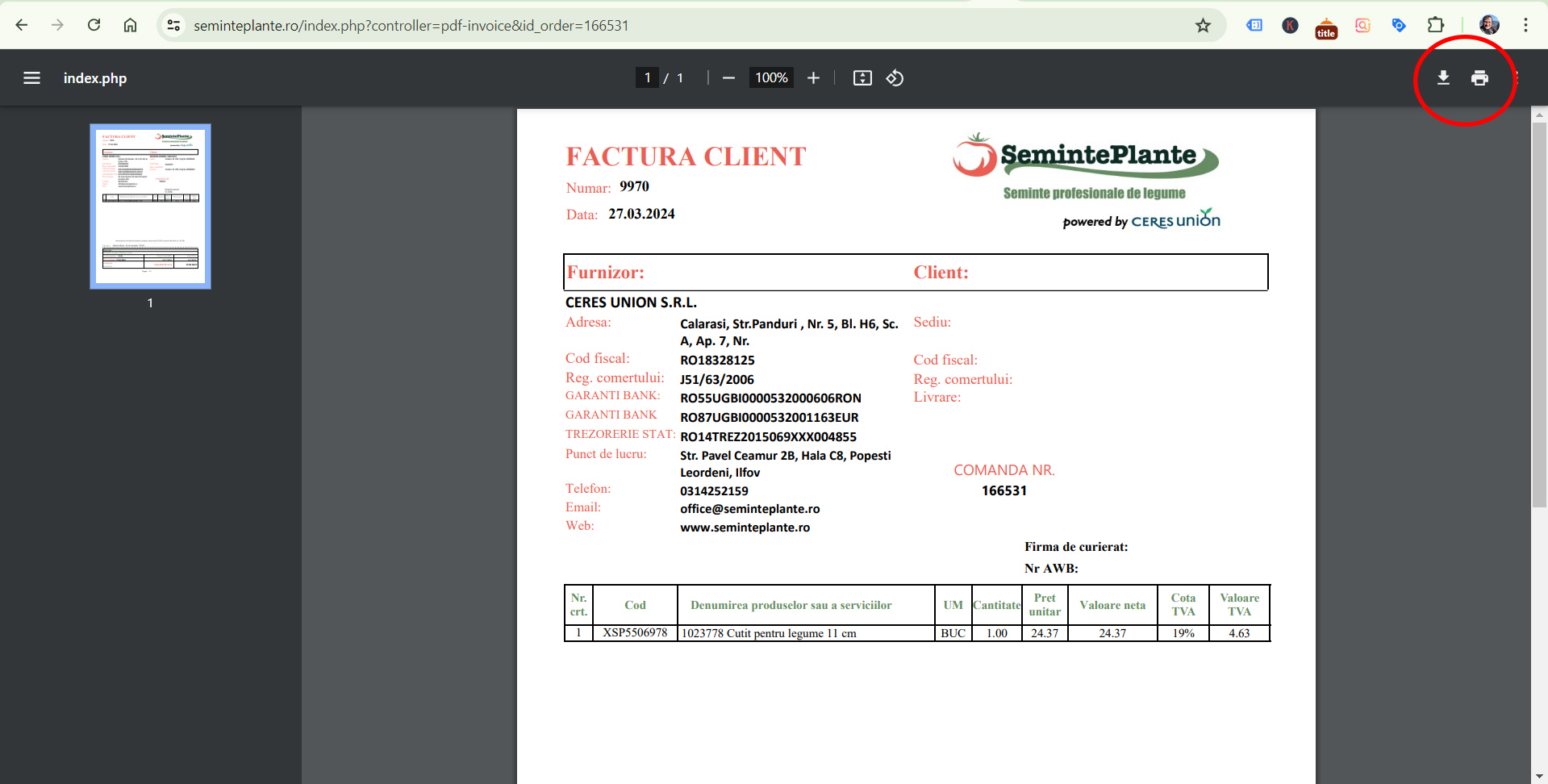This screenshot has height=784, width=1548.
Task: Go back to the previous page
Action: pos(22,25)
